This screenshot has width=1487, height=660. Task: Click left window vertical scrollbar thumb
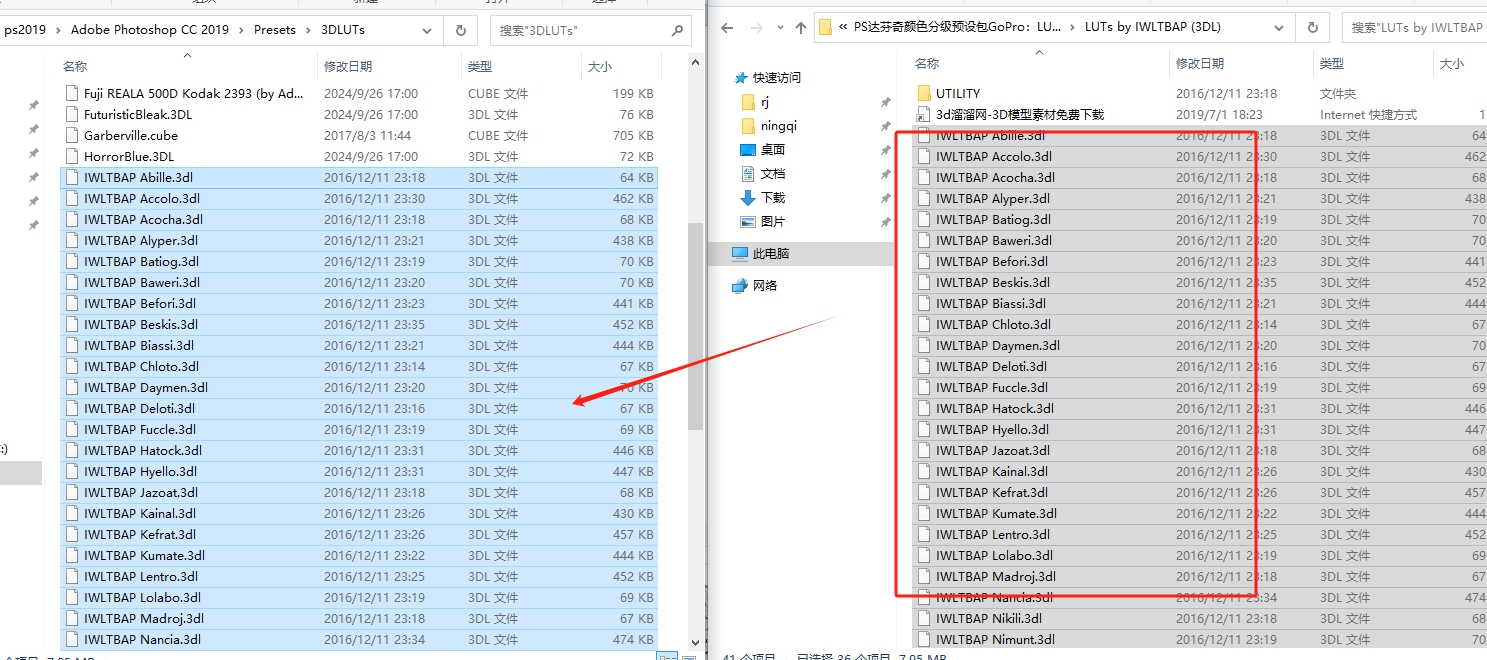coord(696,326)
